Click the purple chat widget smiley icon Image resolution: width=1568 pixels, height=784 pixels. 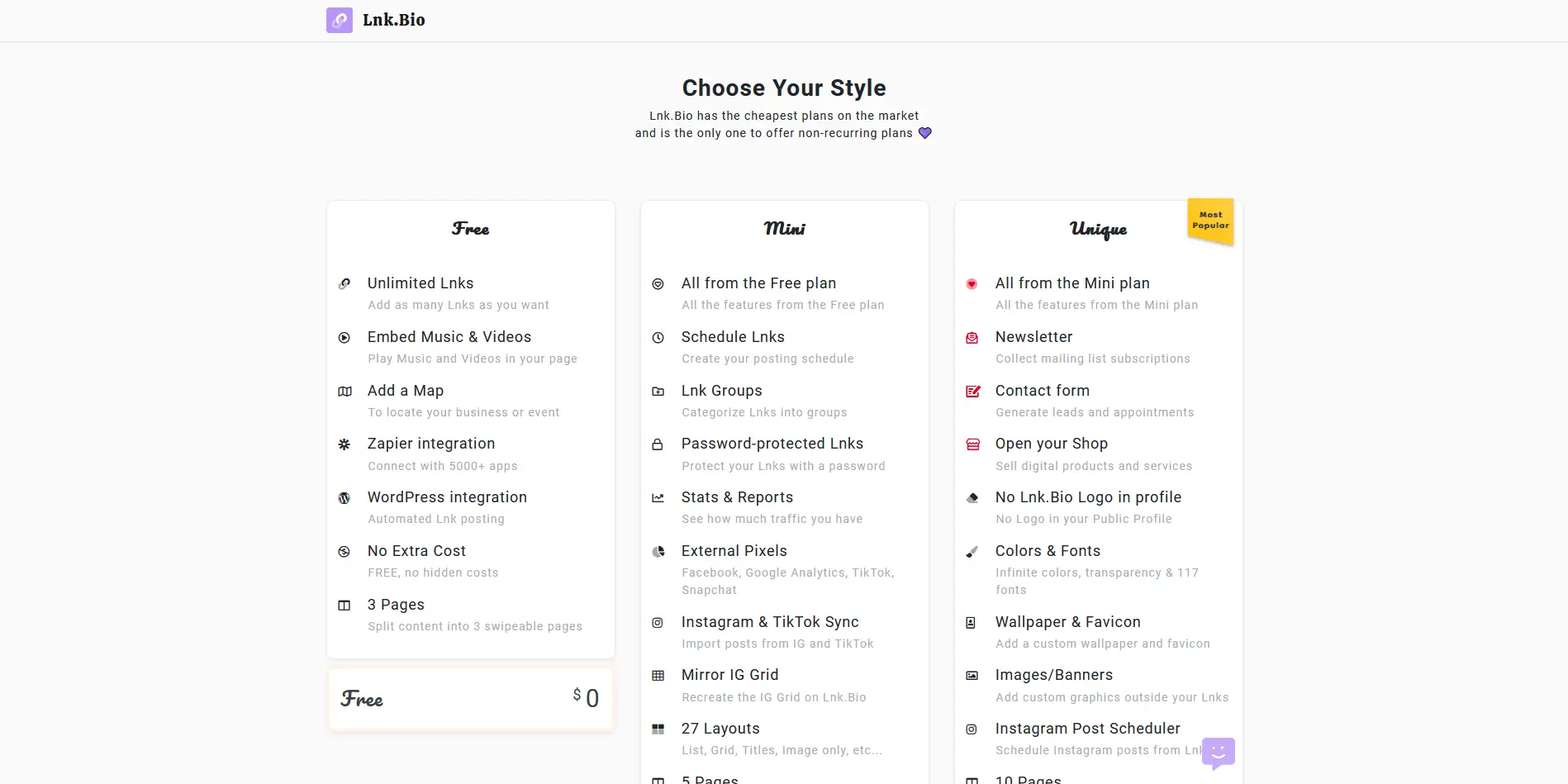click(1219, 753)
